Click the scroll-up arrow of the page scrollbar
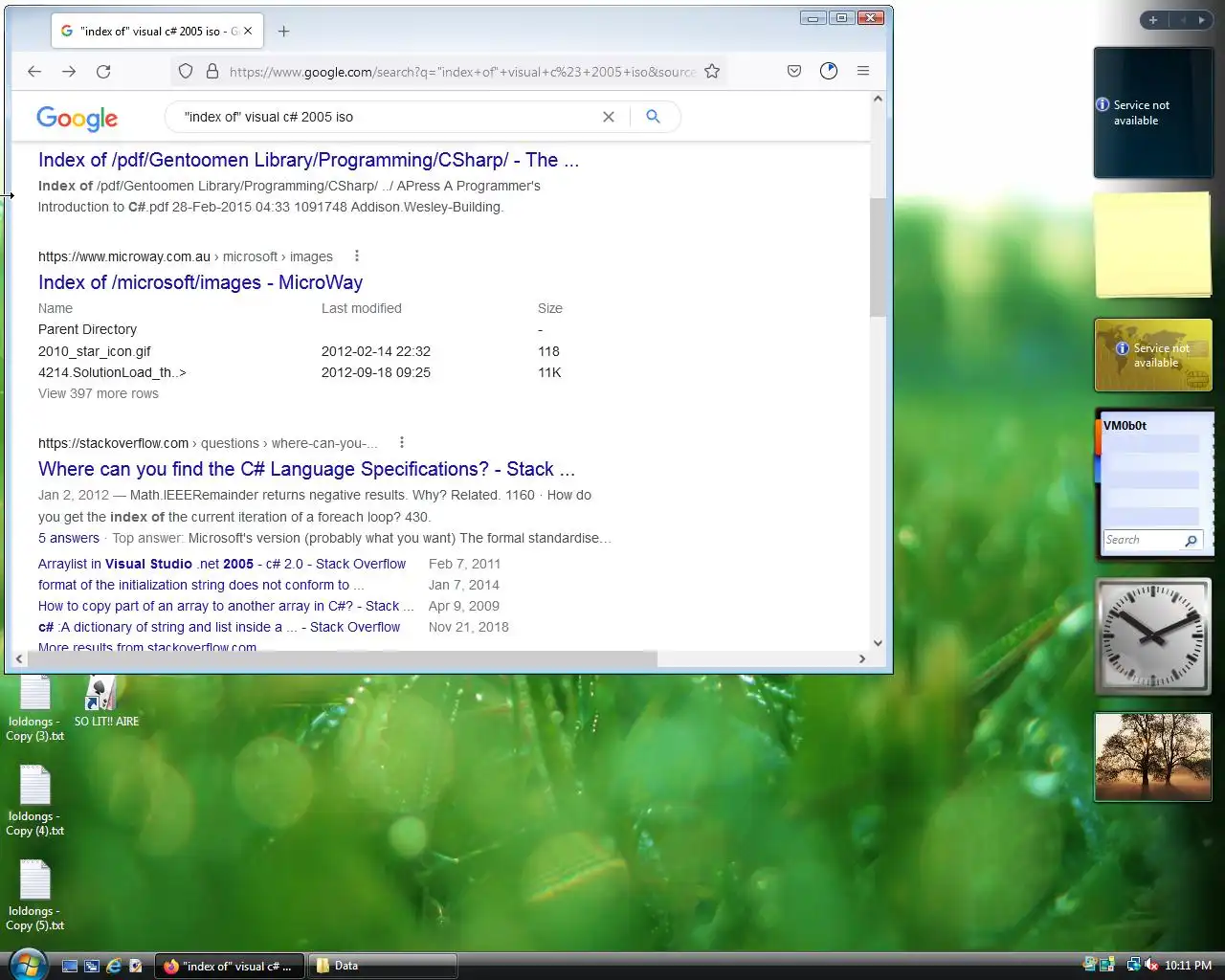 coord(878,99)
